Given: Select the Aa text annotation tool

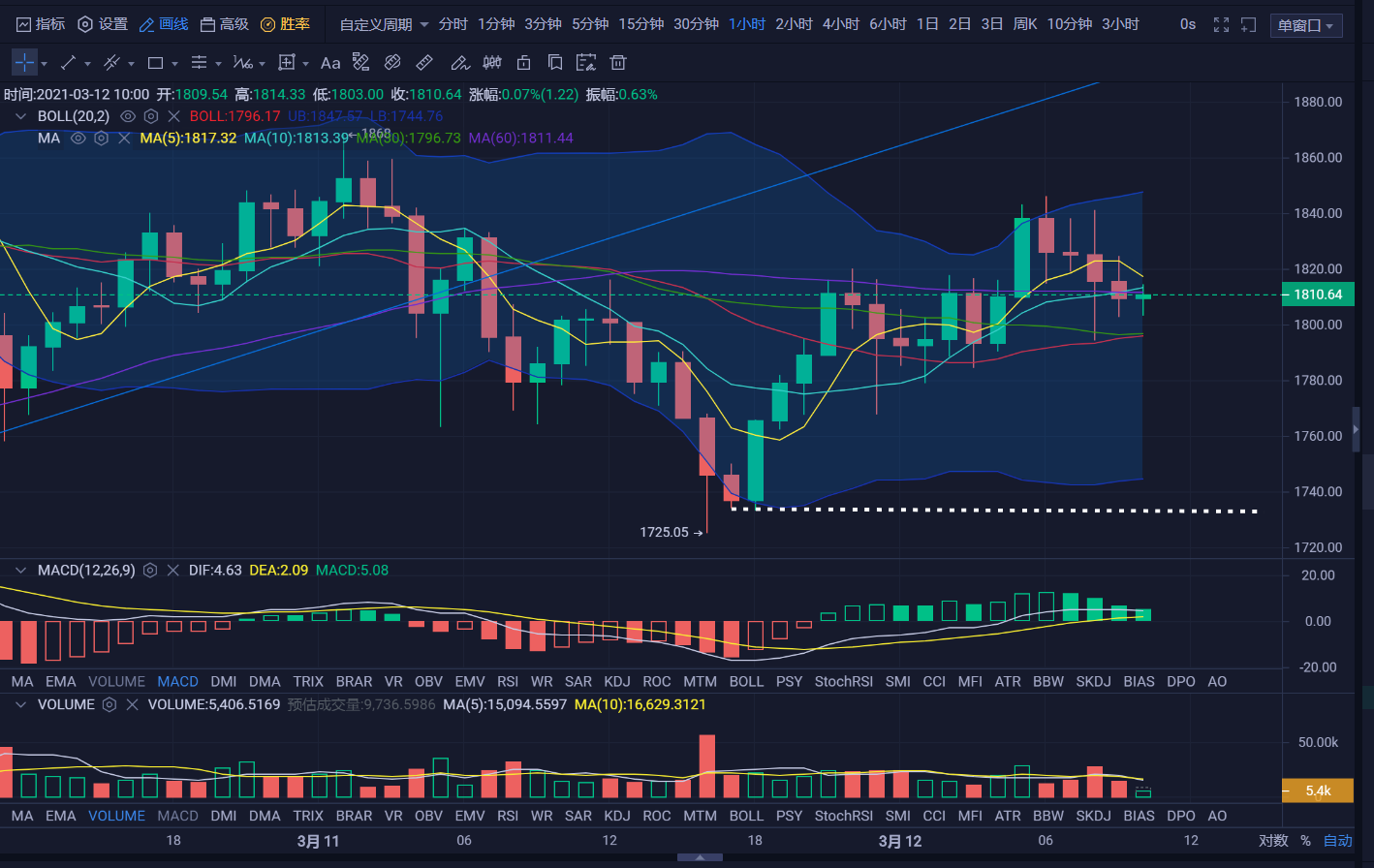Looking at the screenshot, I should [330, 63].
